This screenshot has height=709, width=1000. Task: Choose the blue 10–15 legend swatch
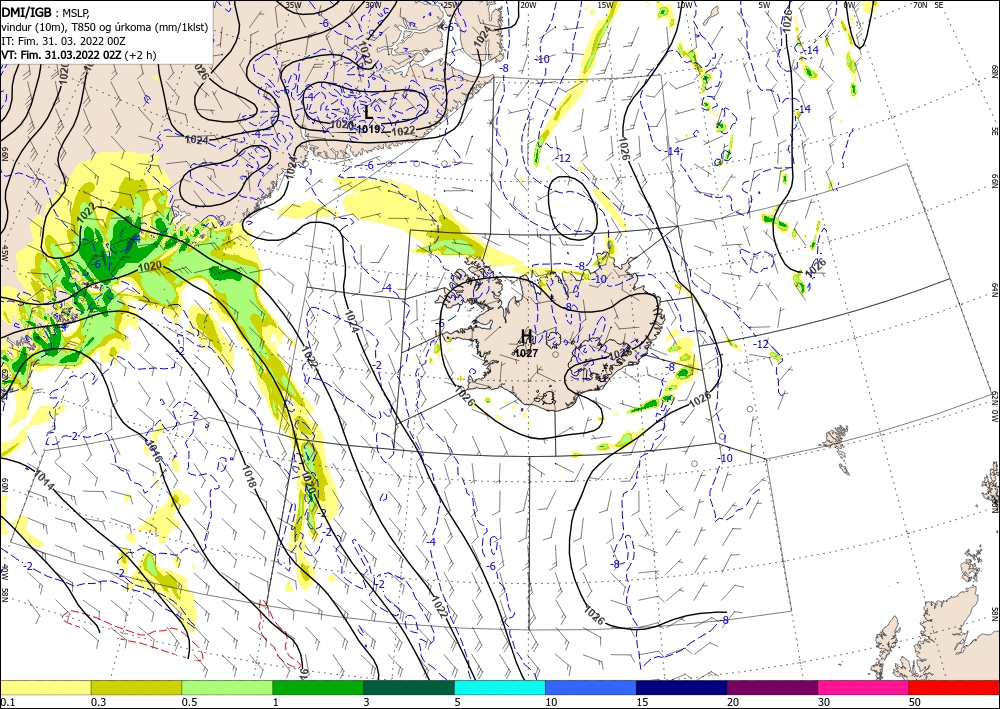[591, 687]
